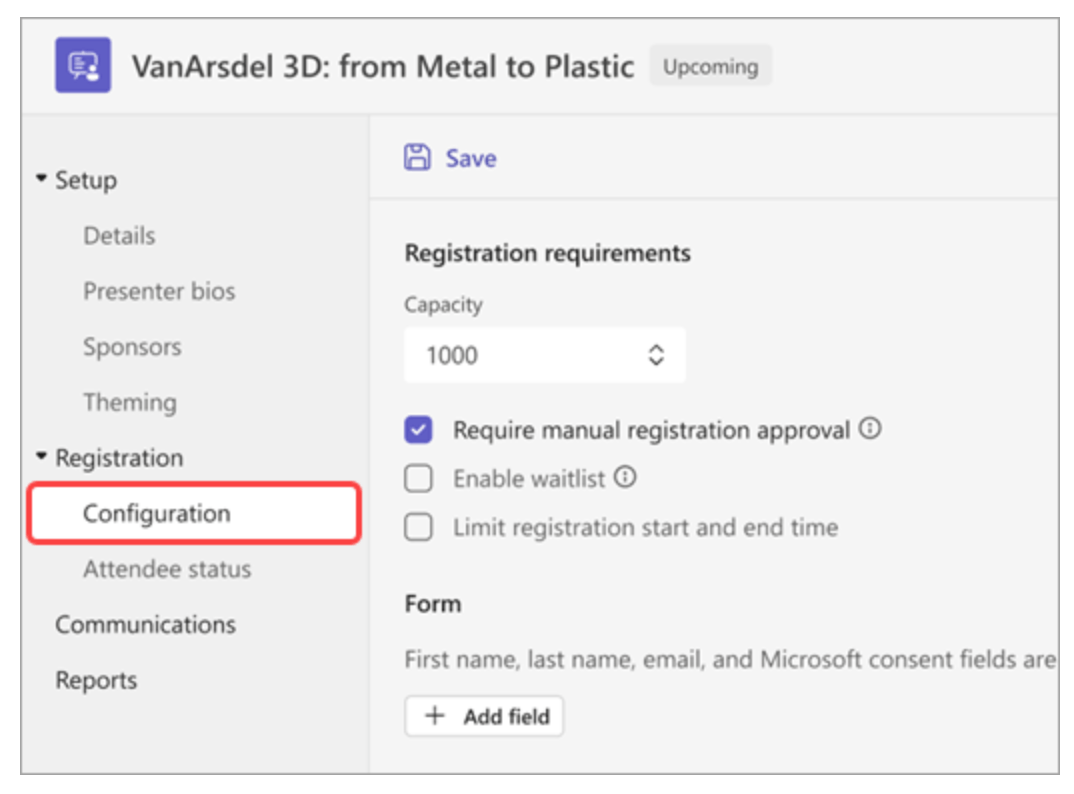
Task: Click the webinar icon beside the title
Action: click(x=83, y=65)
